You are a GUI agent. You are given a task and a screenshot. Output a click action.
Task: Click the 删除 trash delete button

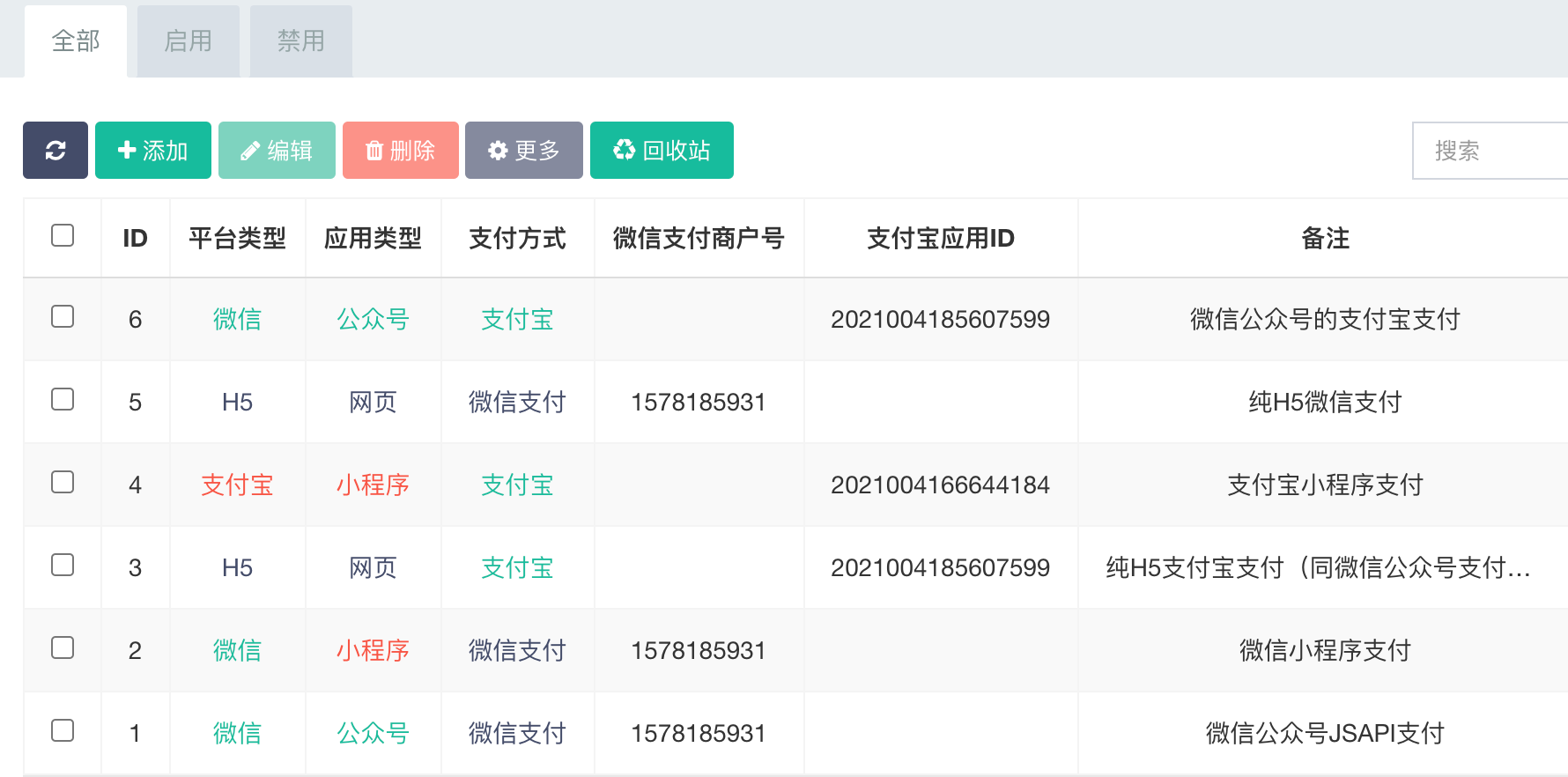[401, 151]
